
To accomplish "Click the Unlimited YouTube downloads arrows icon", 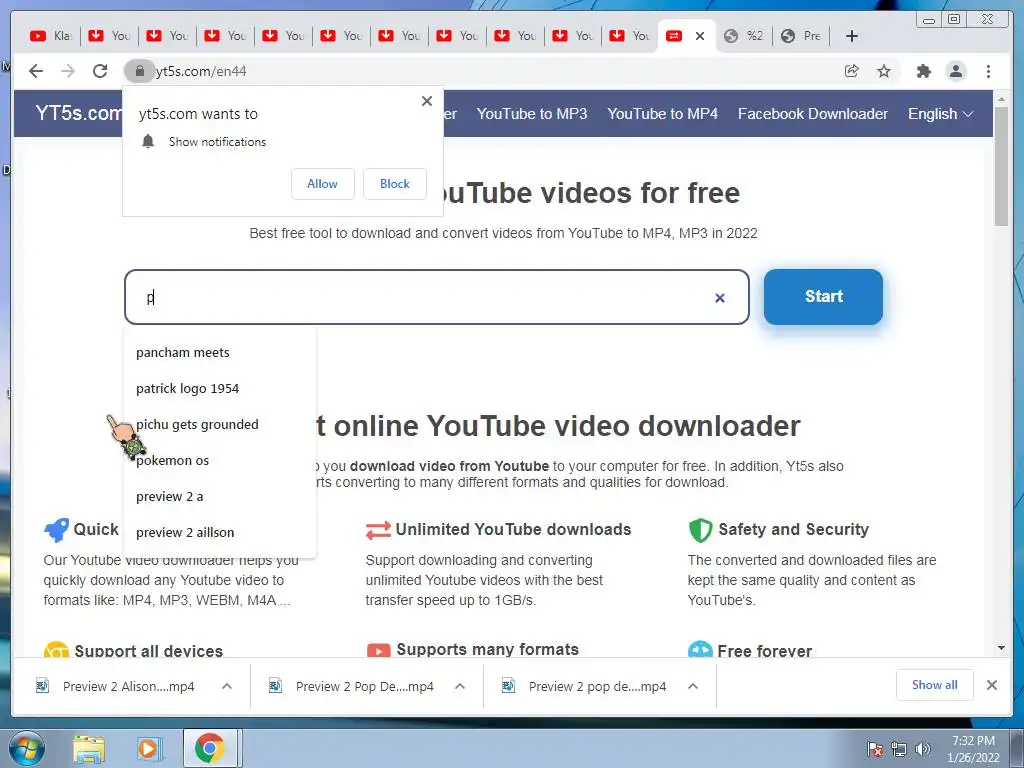I will [378, 530].
